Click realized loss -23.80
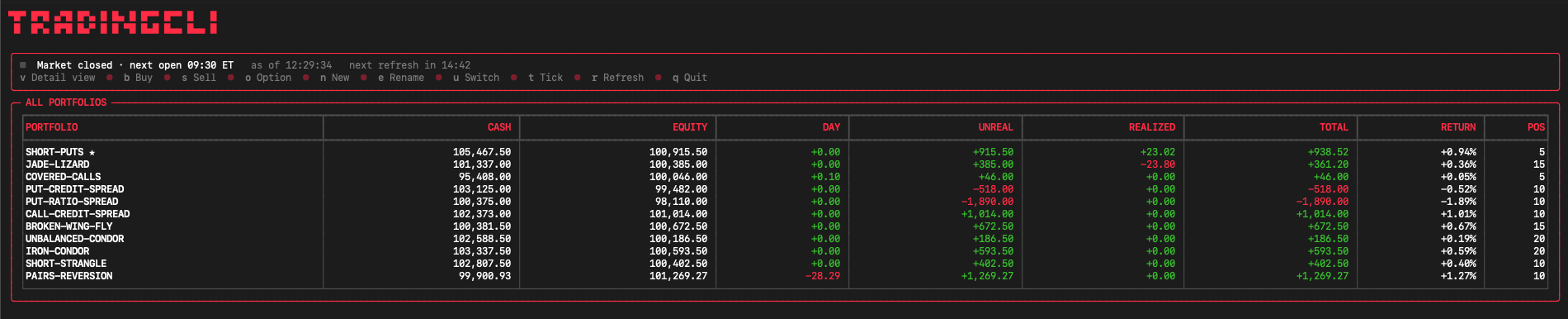This screenshot has height=319, width=1568. coord(1158,164)
